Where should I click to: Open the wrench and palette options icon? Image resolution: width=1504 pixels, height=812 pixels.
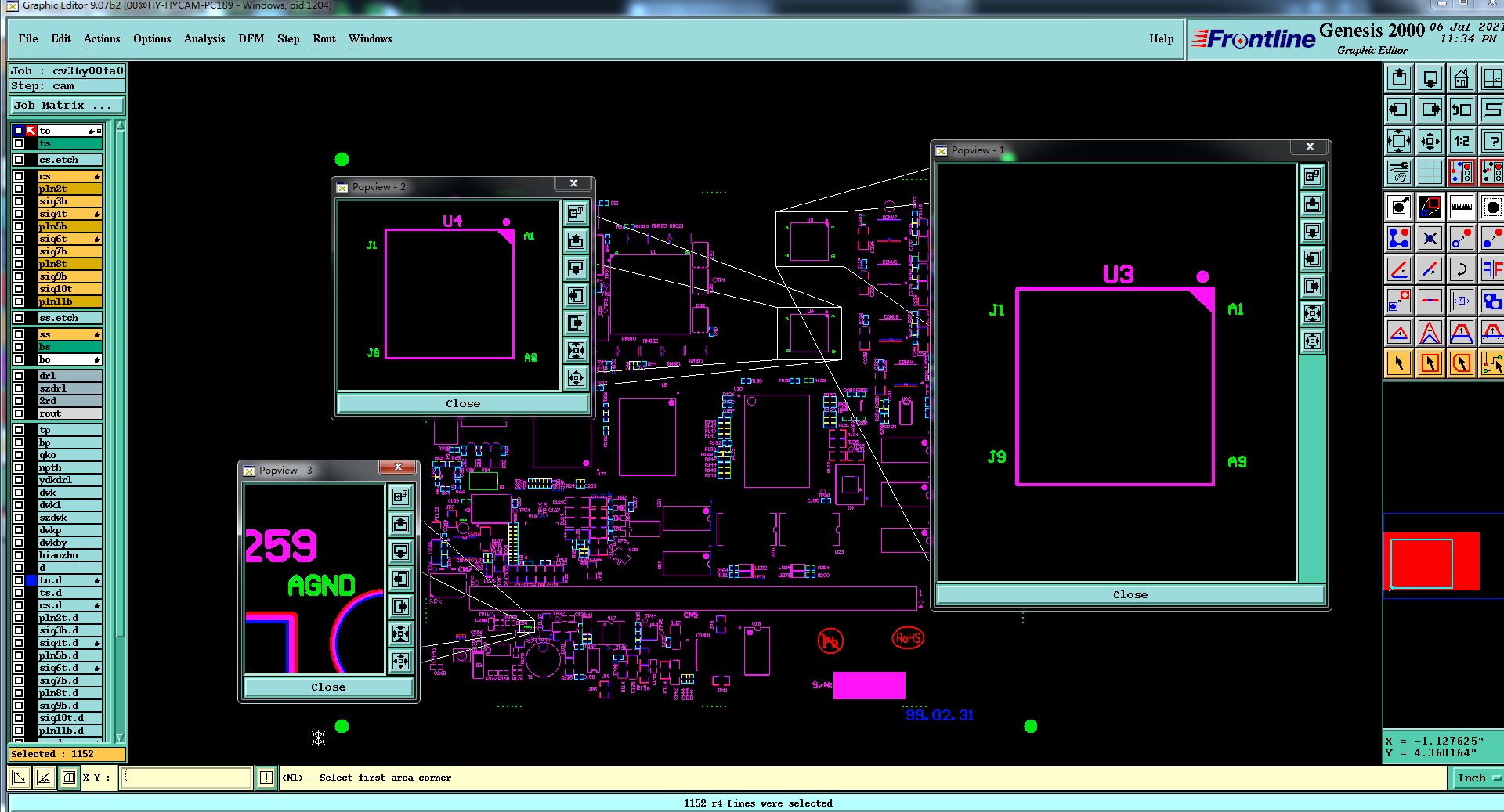click(x=1399, y=172)
